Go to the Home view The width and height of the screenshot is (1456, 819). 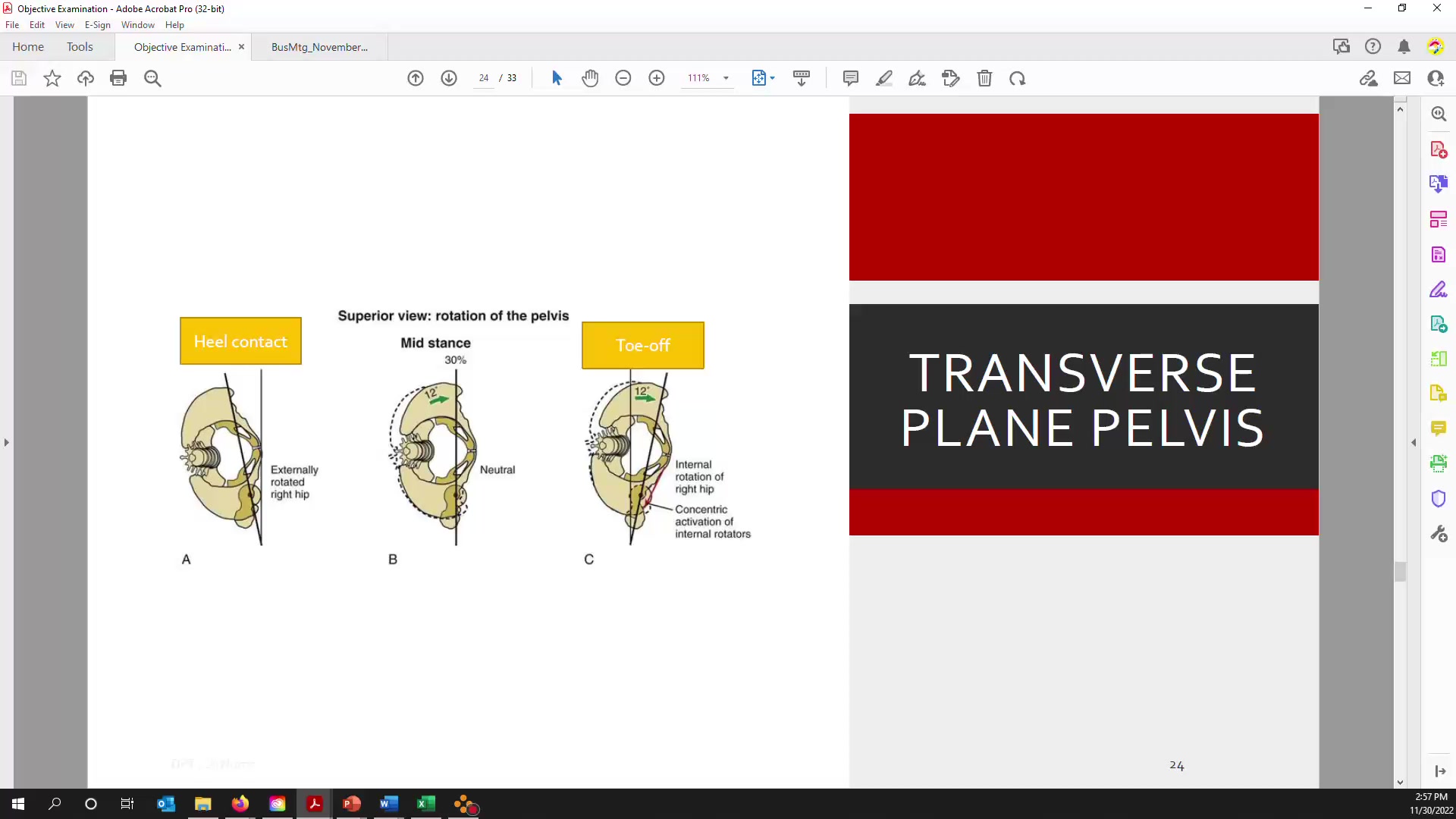click(x=28, y=47)
